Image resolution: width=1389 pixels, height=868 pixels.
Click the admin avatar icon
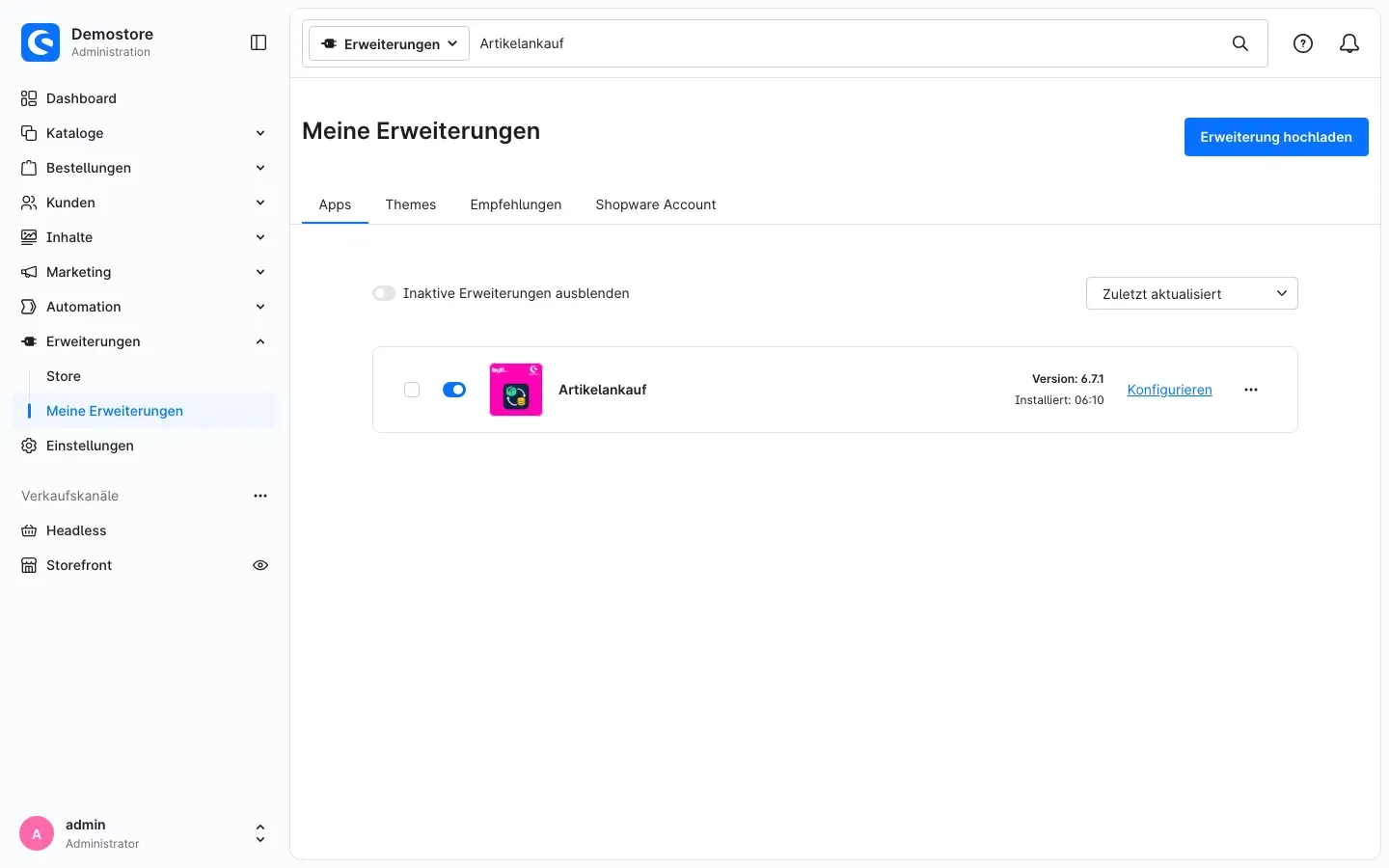[x=37, y=834]
